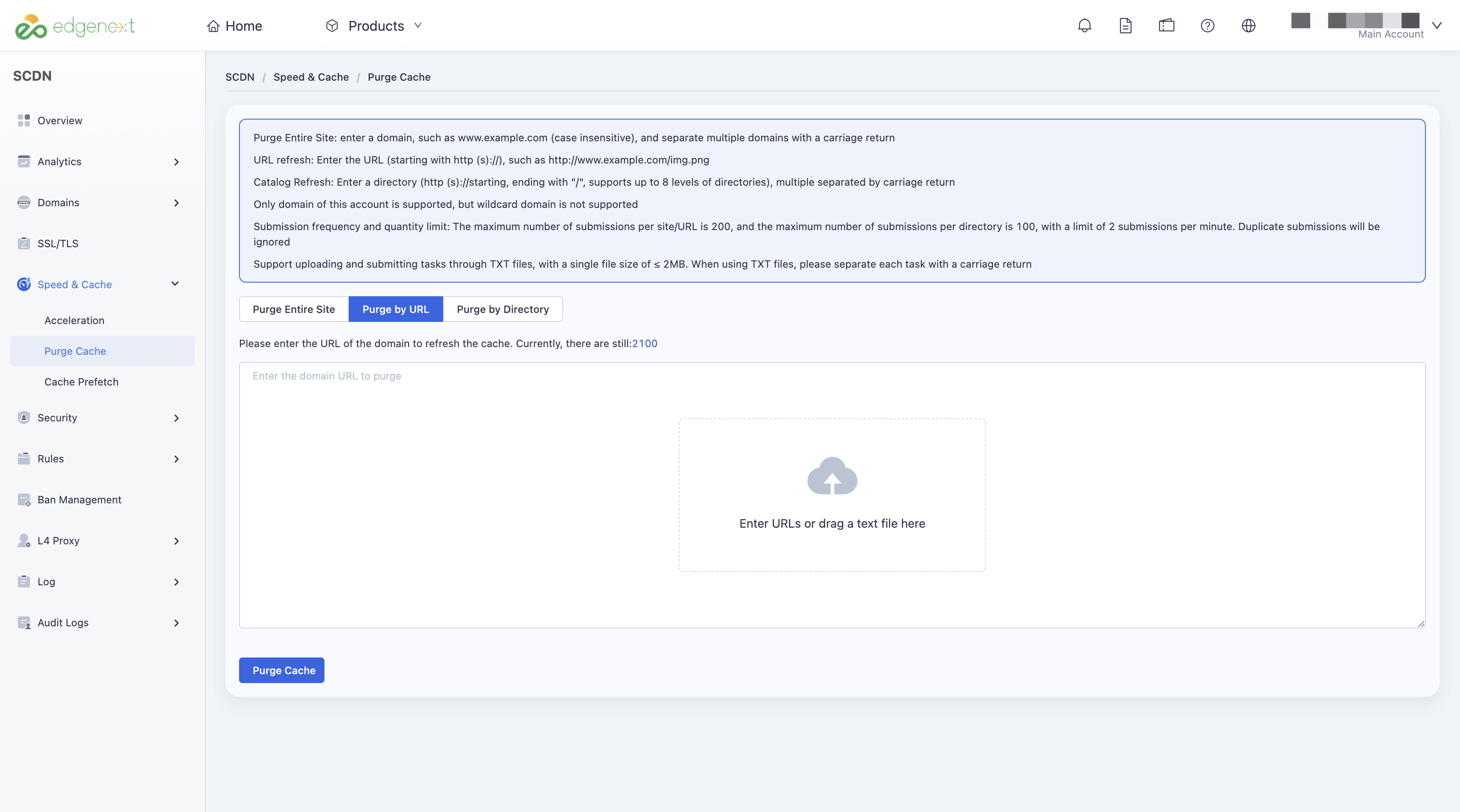This screenshot has width=1460, height=812.
Task: Click the globe language icon
Action: click(1248, 26)
